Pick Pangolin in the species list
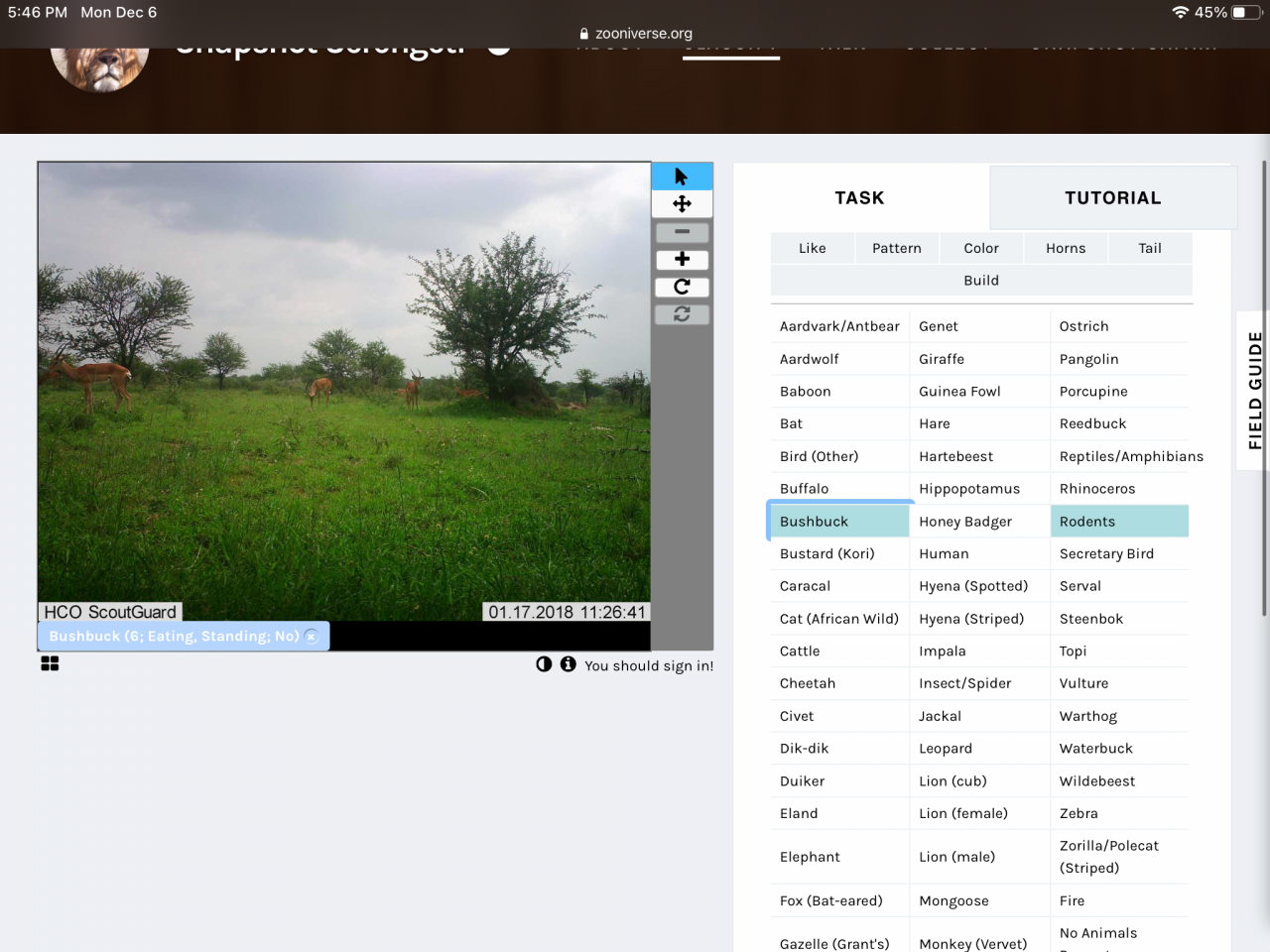1270x952 pixels. tap(1119, 359)
